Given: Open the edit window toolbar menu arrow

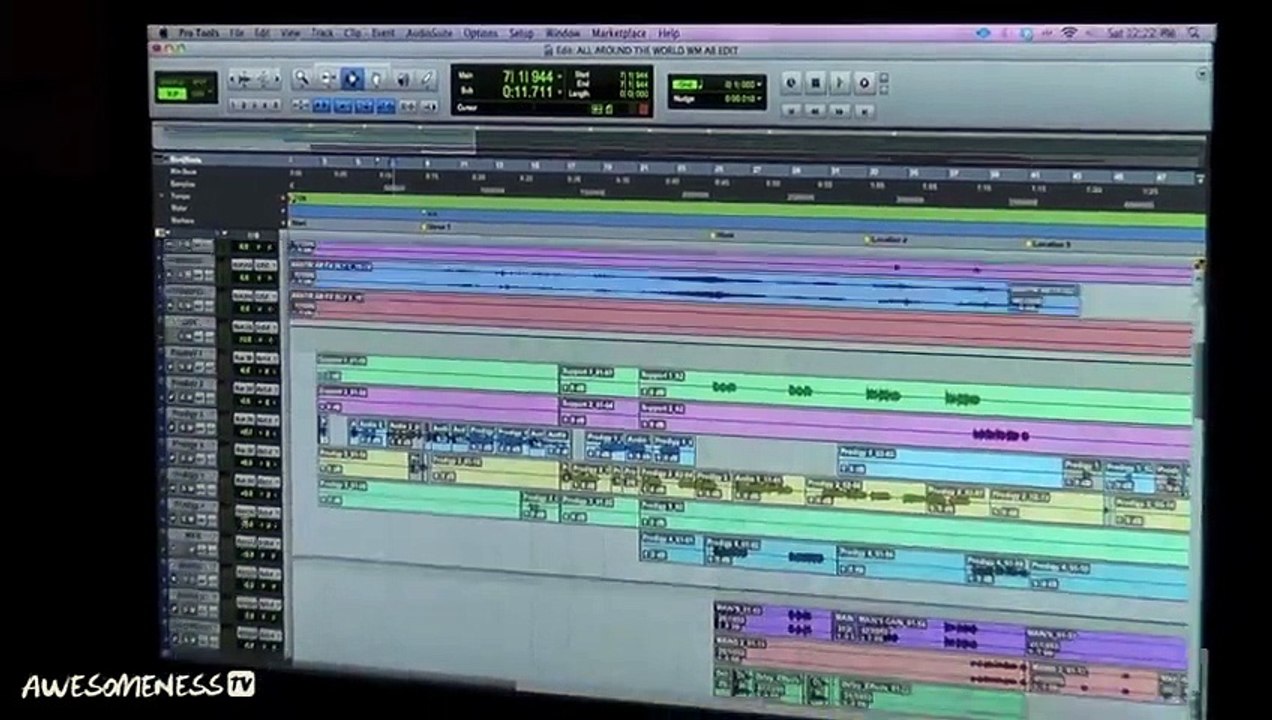Looking at the screenshot, I should pos(1203,74).
